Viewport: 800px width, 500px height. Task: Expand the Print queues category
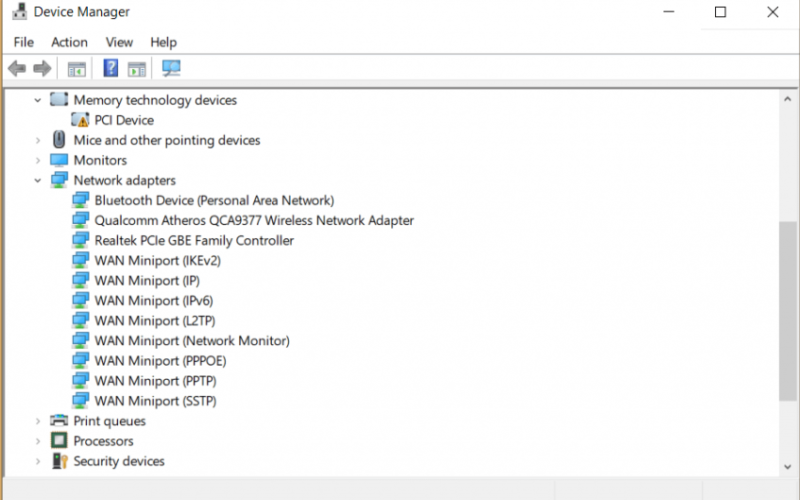38,421
